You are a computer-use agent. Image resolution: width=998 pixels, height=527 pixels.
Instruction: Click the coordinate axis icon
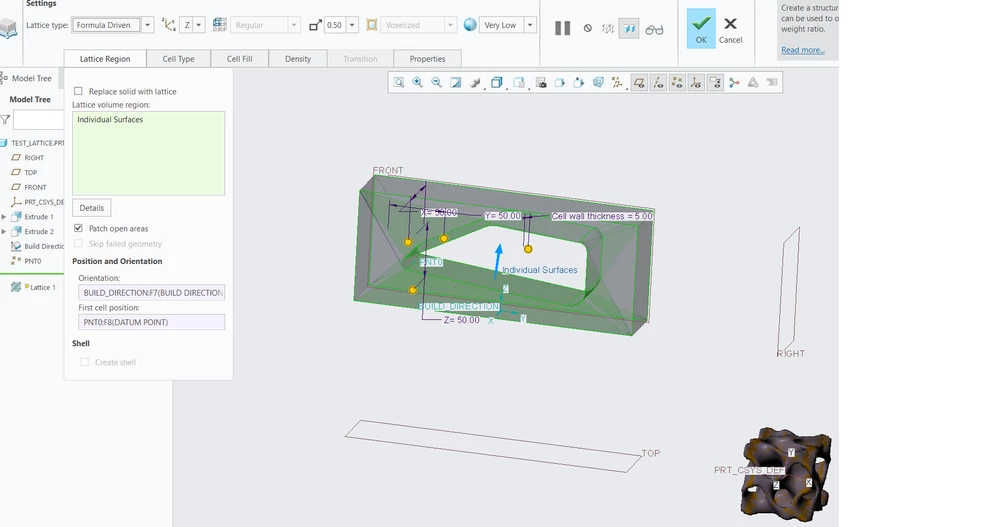tap(169, 25)
